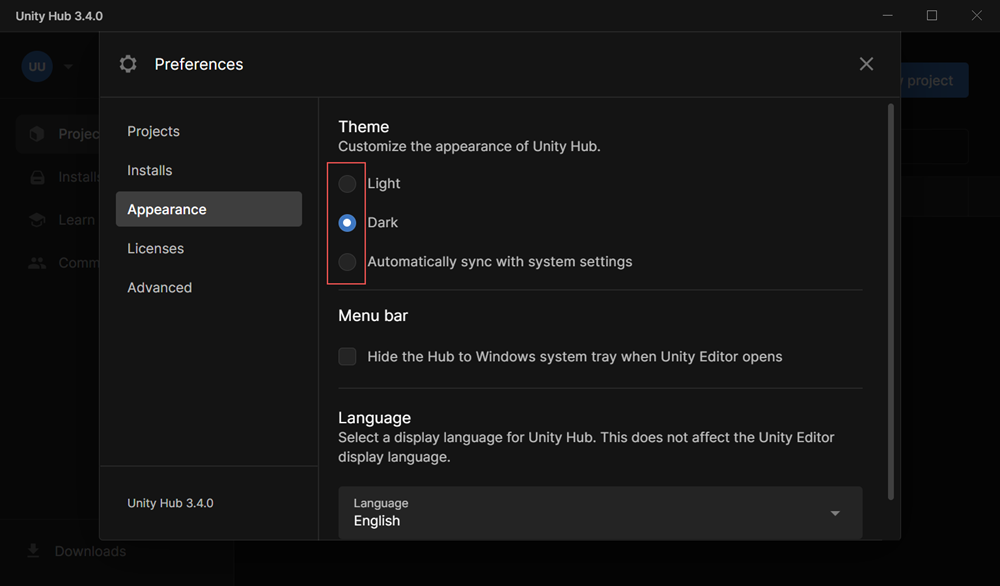Viewport: 1000px width, 586px height.
Task: Select the Appearance preferences tab
Action: click(x=209, y=209)
